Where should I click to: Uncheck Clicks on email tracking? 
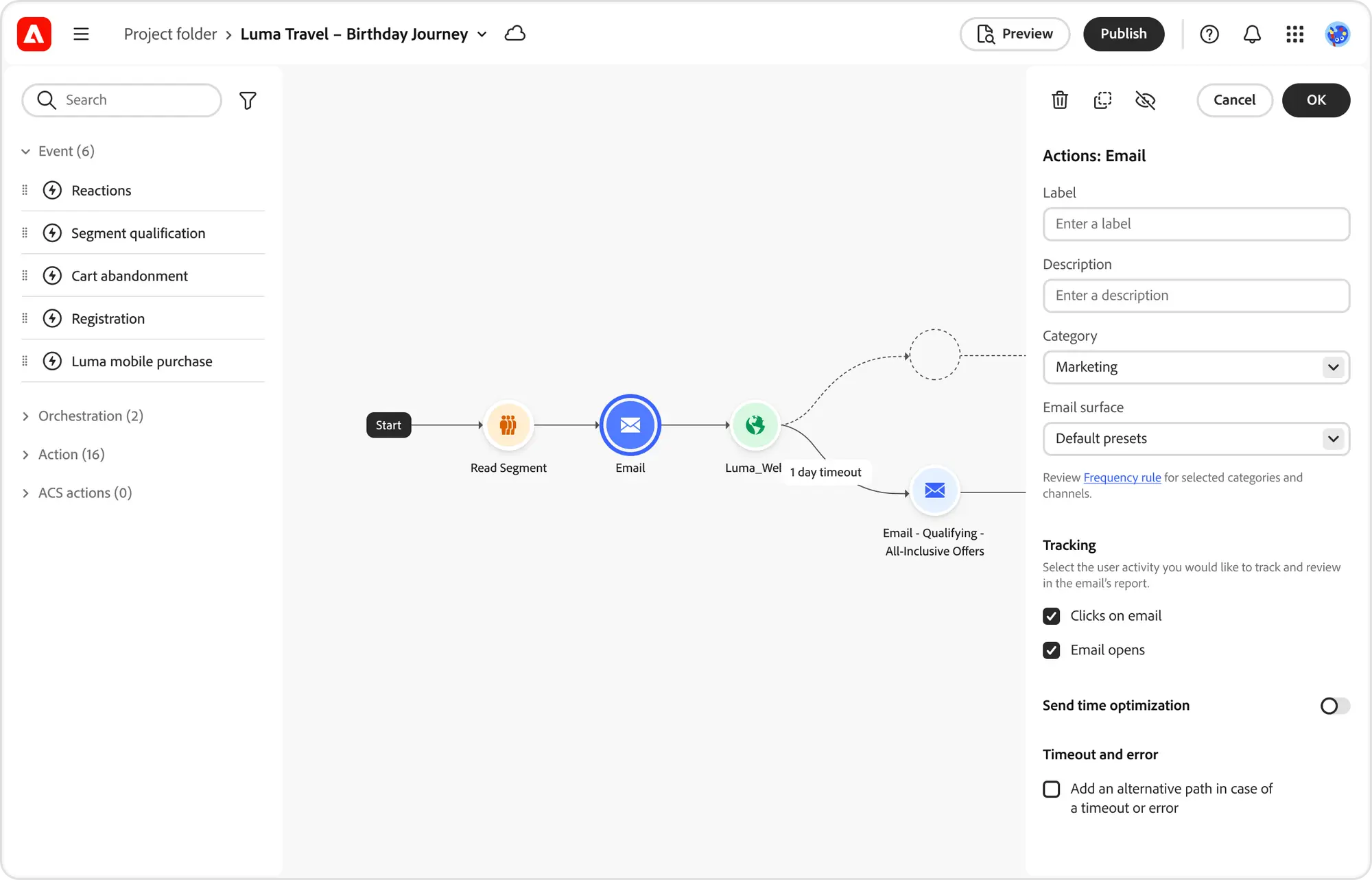click(x=1051, y=616)
